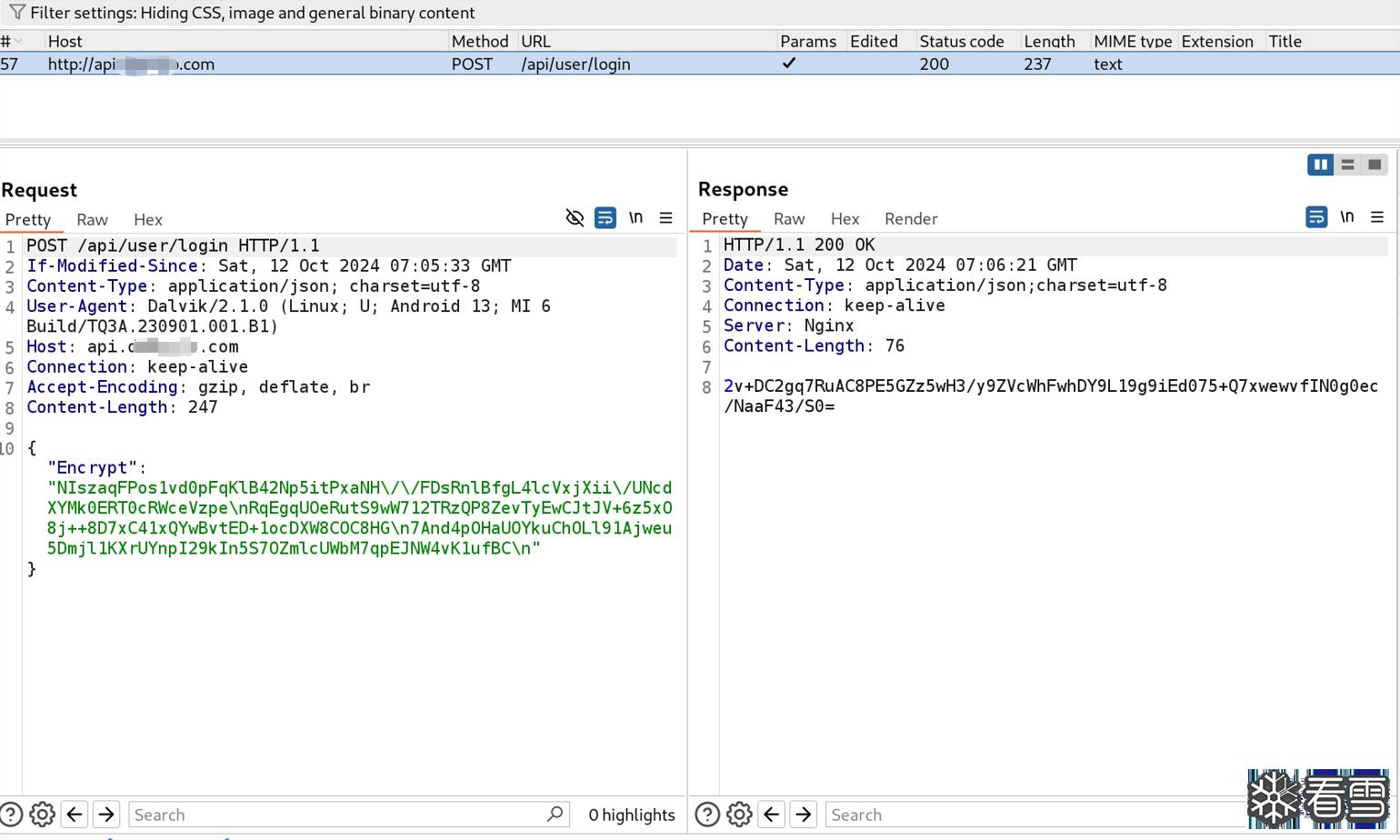Select the Hex tab in Response panel

click(x=845, y=219)
